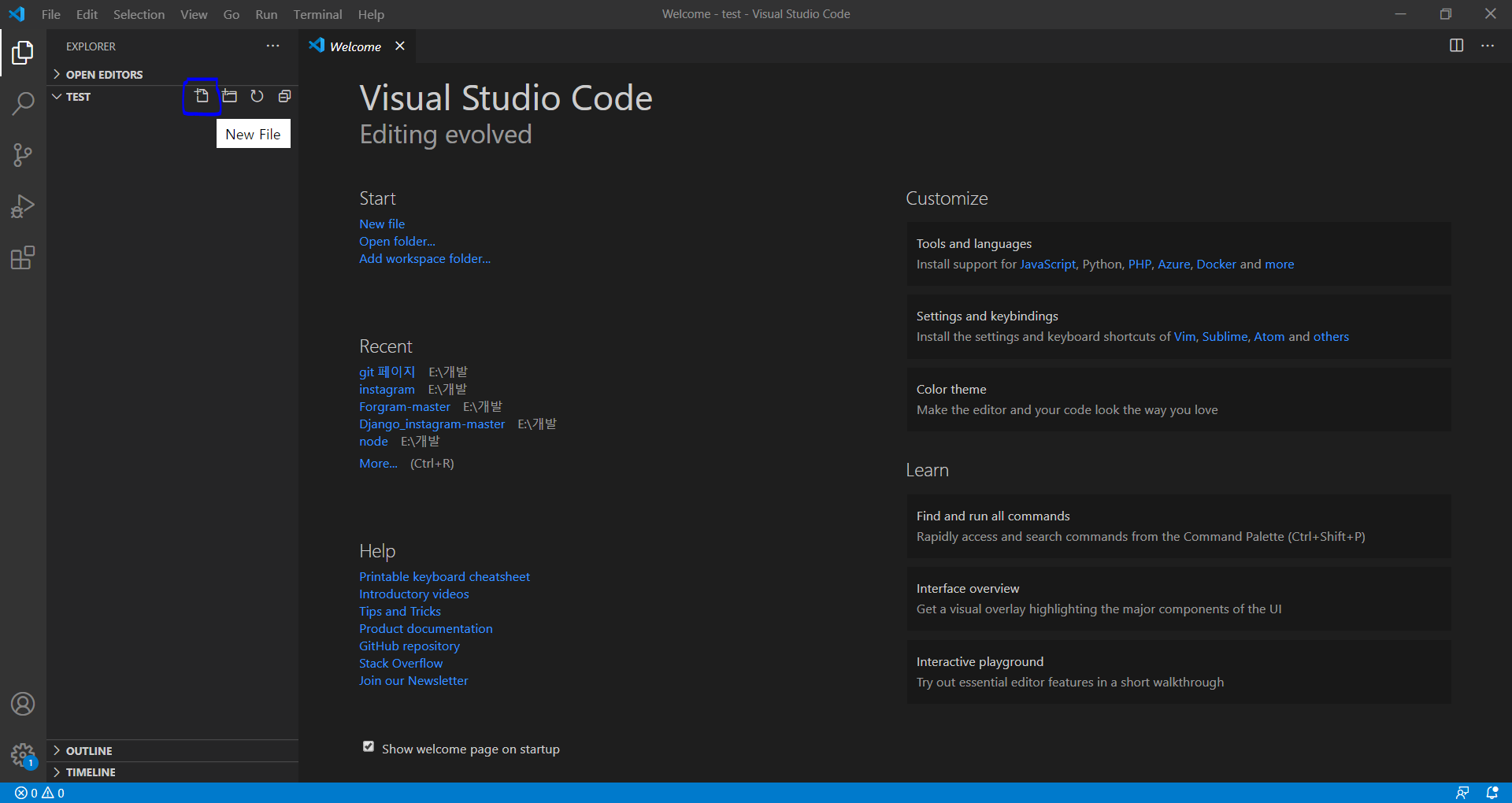Click the errors and warnings status indicator
1512x803 pixels.
[x=39, y=793]
